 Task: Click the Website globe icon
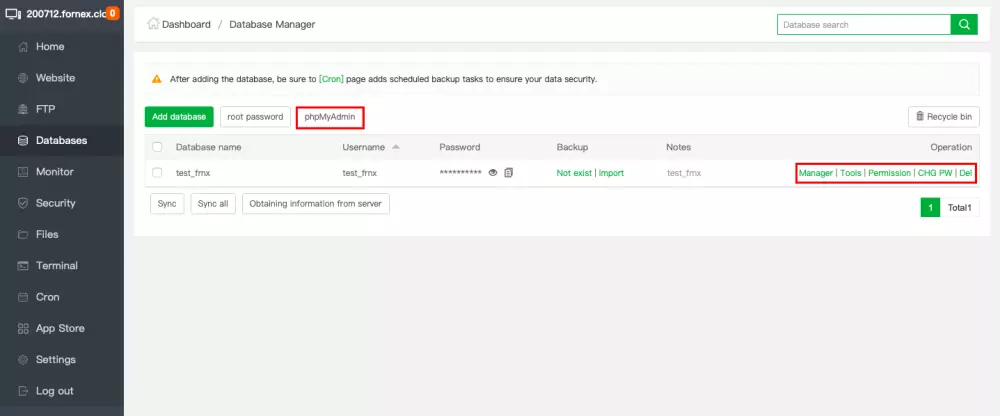click(23, 78)
